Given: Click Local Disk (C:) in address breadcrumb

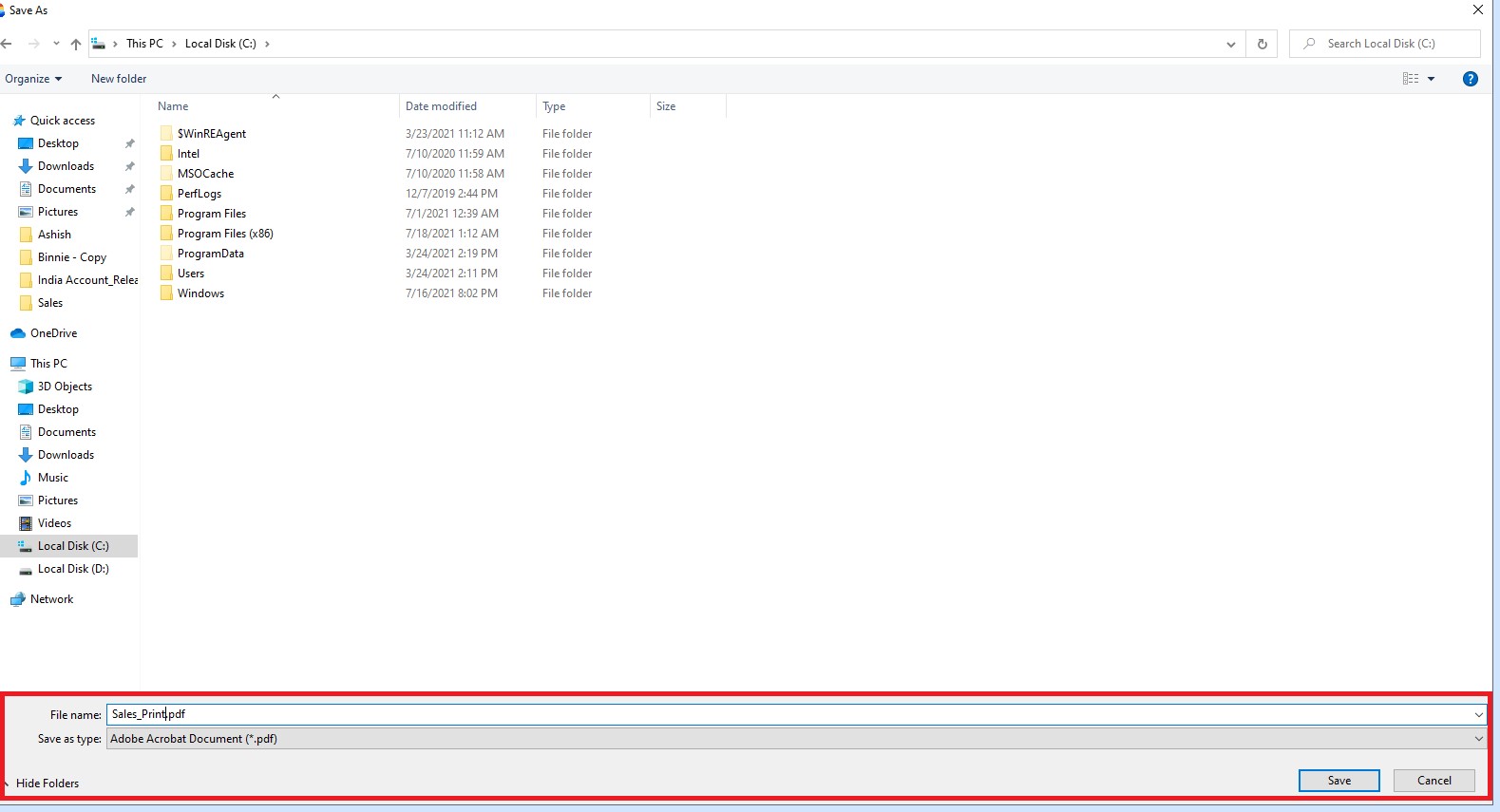Looking at the screenshot, I should point(220,44).
